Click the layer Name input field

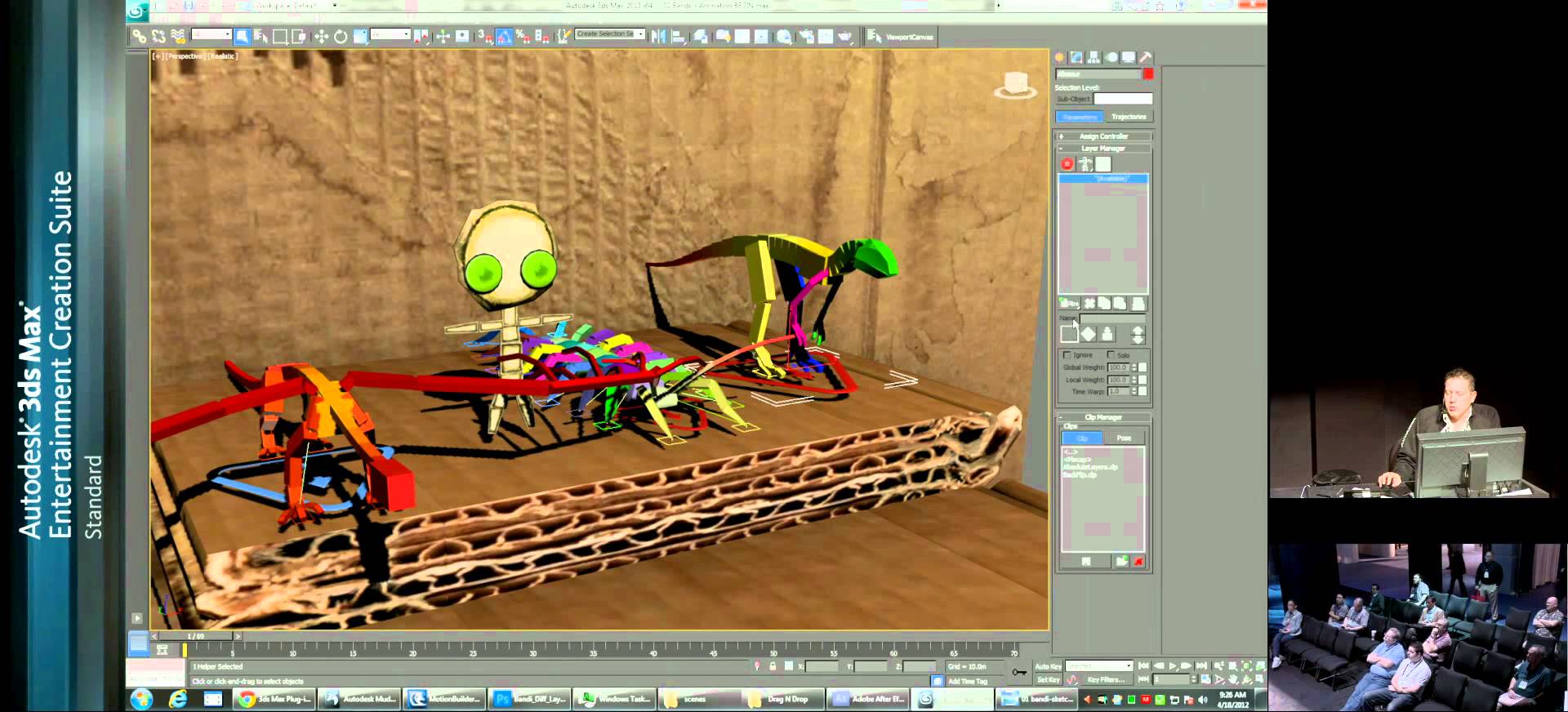1112,318
